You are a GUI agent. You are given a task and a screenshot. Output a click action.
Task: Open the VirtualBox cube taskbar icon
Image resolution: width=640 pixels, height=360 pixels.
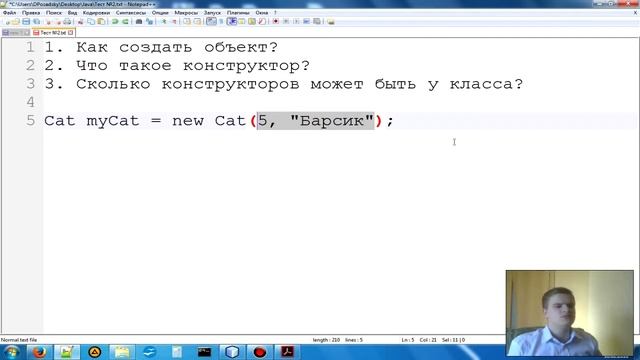[232, 352]
